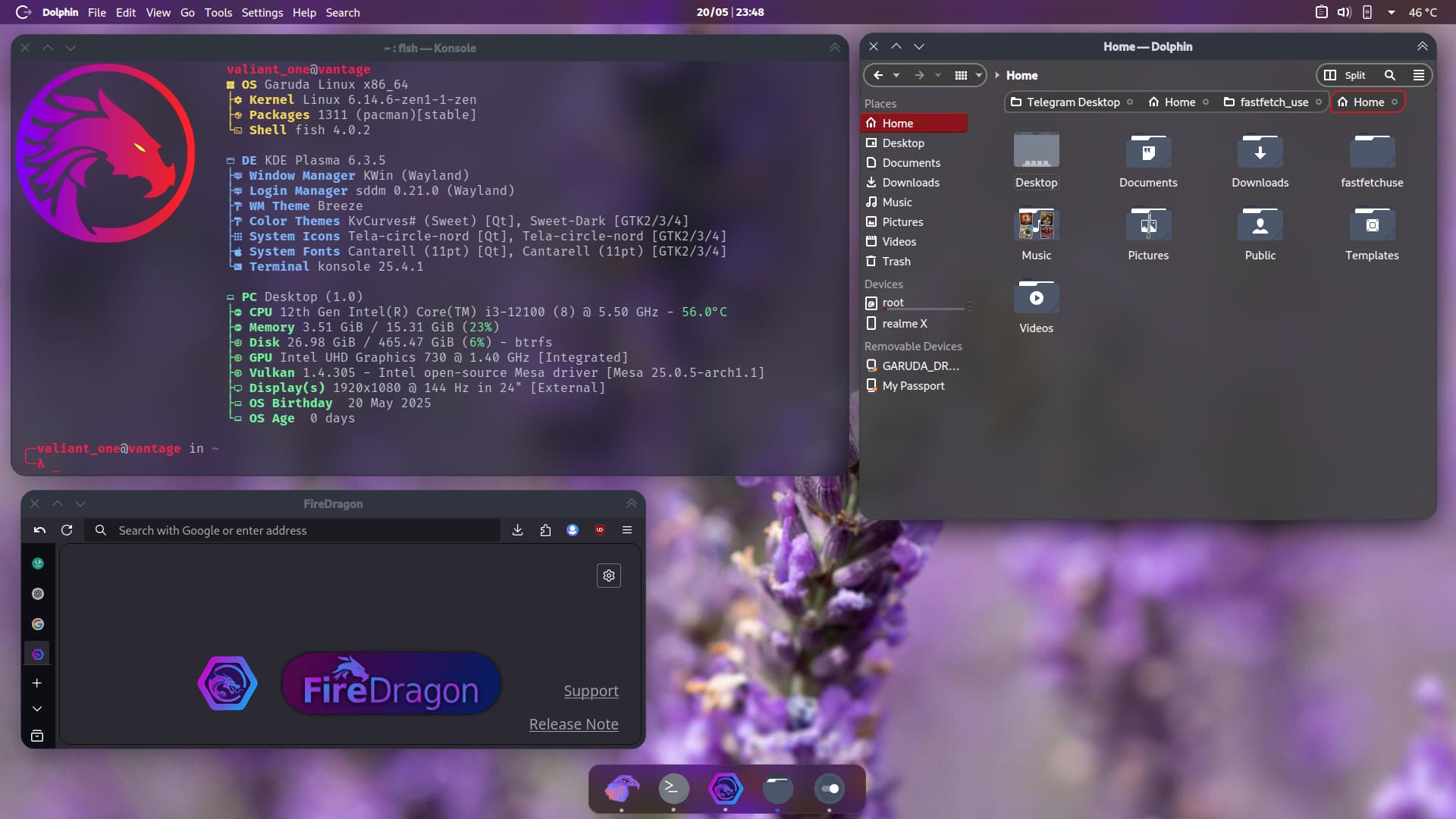The width and height of the screenshot is (1456, 819).
Task: Open the Help menu
Action: pyautogui.click(x=304, y=12)
